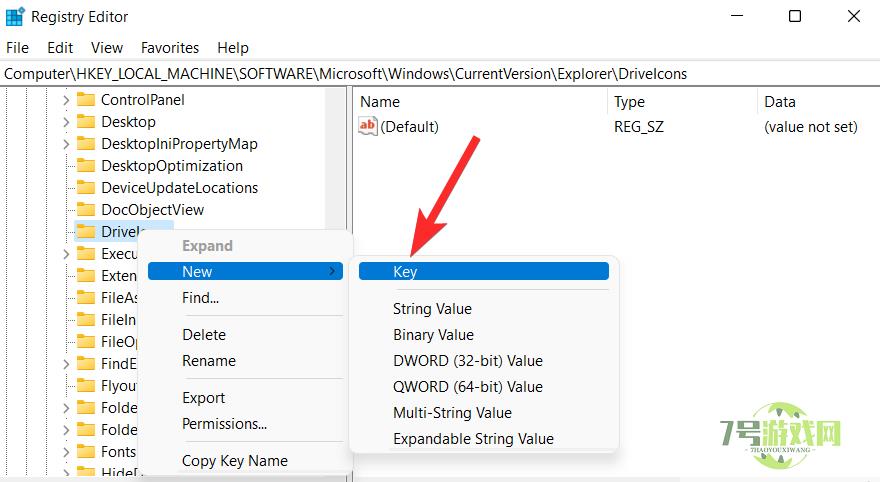Select DWORD (32-bit) Value
The width and height of the screenshot is (880, 482).
[x=484, y=361]
